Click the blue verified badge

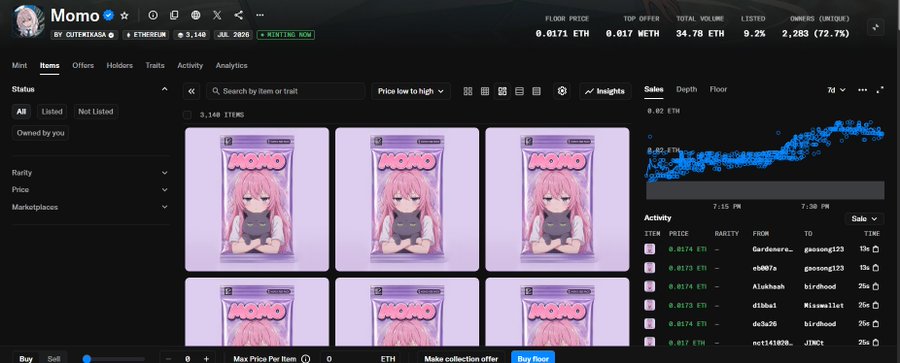click(x=108, y=16)
